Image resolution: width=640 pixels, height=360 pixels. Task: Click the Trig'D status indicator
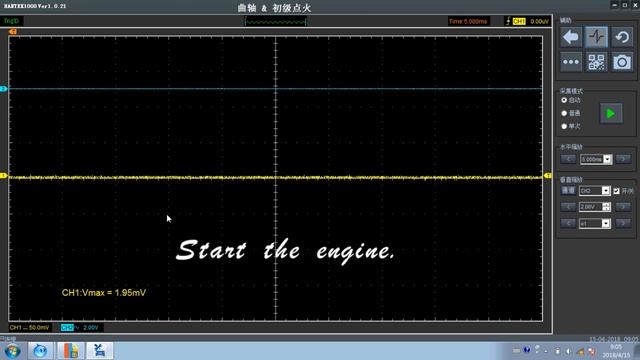(x=11, y=21)
